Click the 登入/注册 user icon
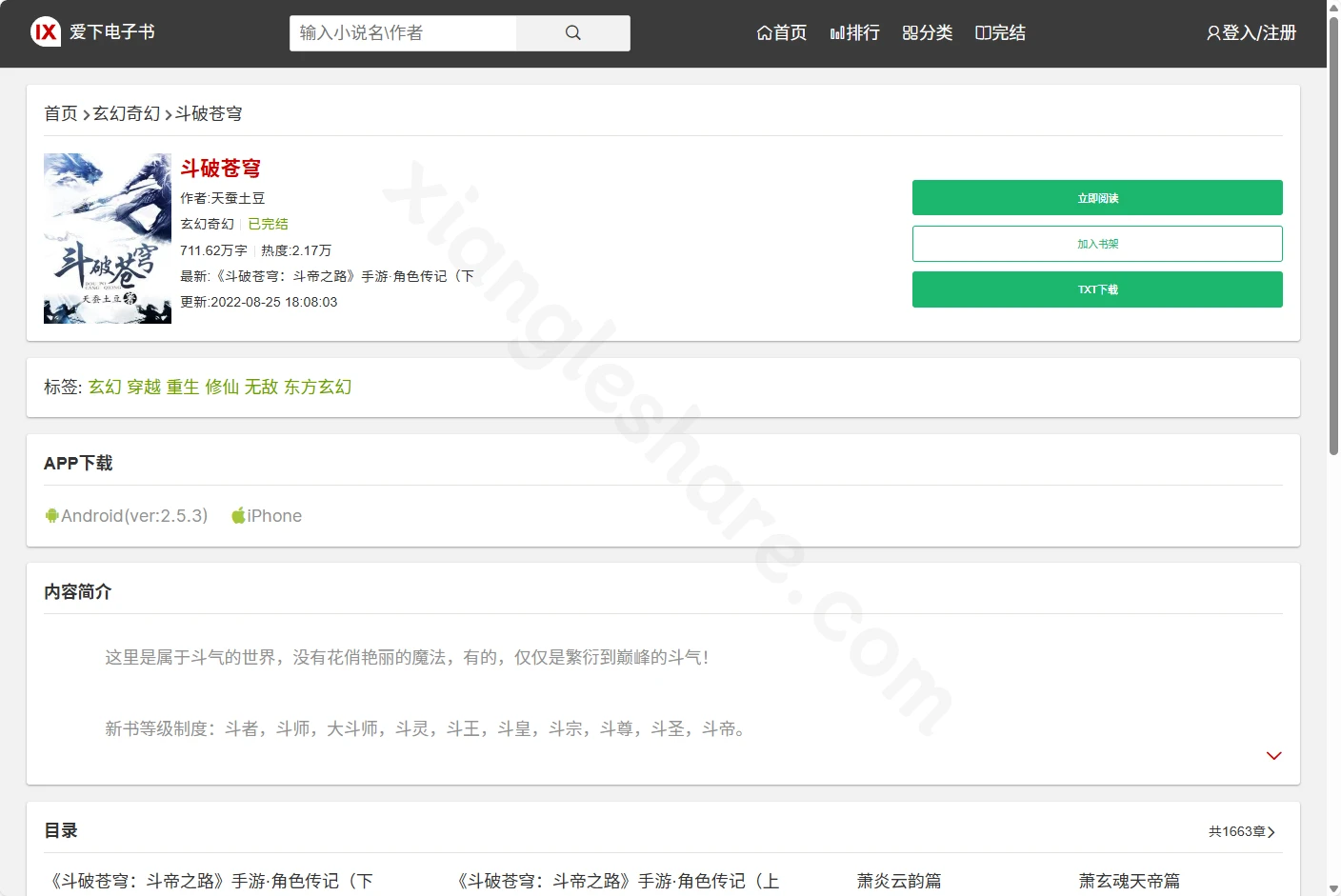Screen dimensions: 1341x896 coord(1213,33)
